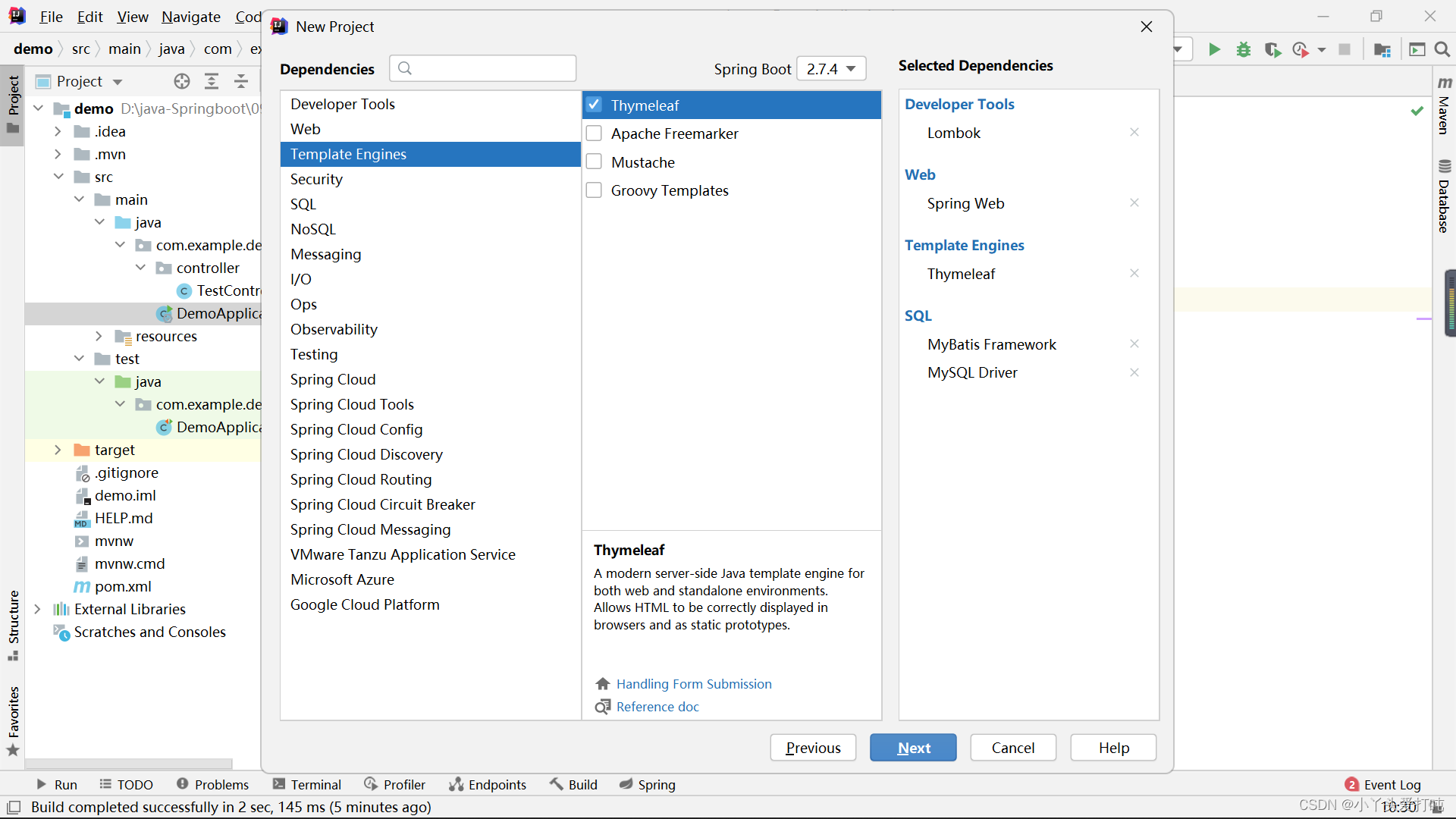Click Expand All icon in Project panel

(212, 81)
